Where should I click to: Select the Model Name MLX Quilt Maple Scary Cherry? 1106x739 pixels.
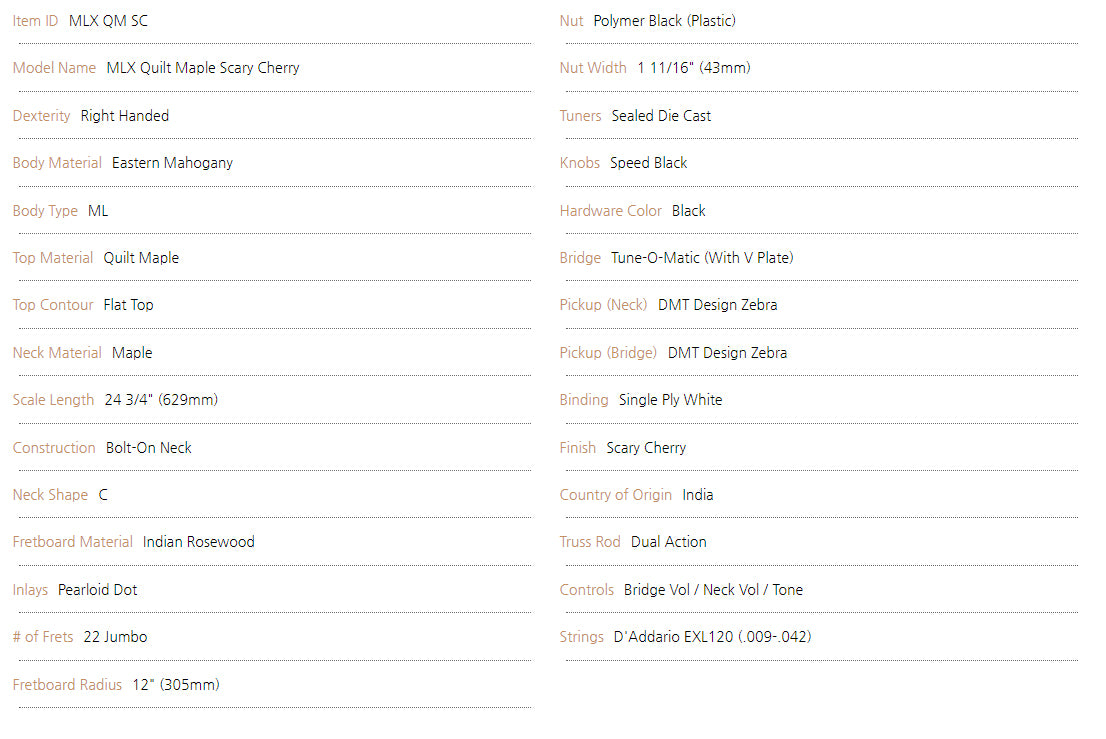203,68
